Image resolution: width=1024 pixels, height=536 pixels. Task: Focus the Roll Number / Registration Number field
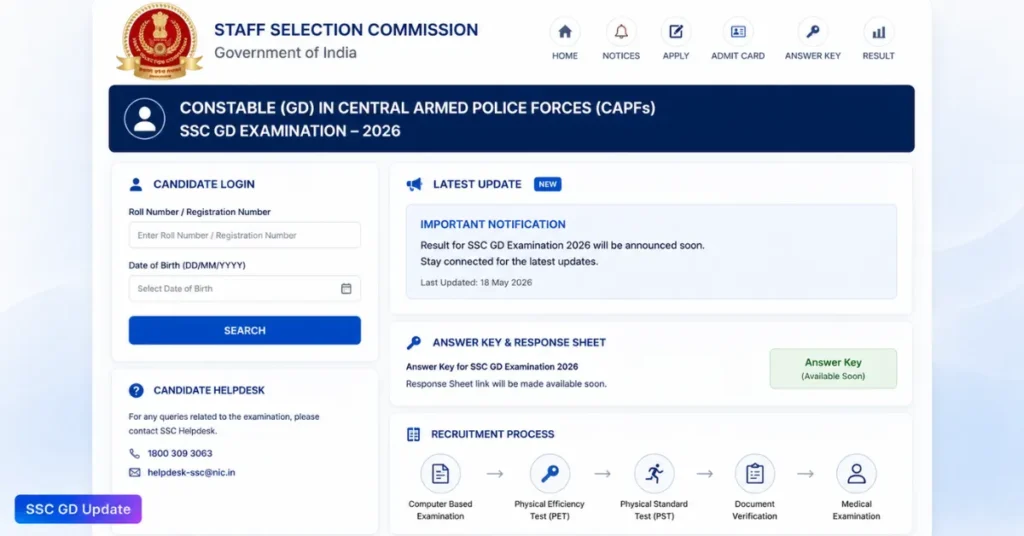[245, 235]
